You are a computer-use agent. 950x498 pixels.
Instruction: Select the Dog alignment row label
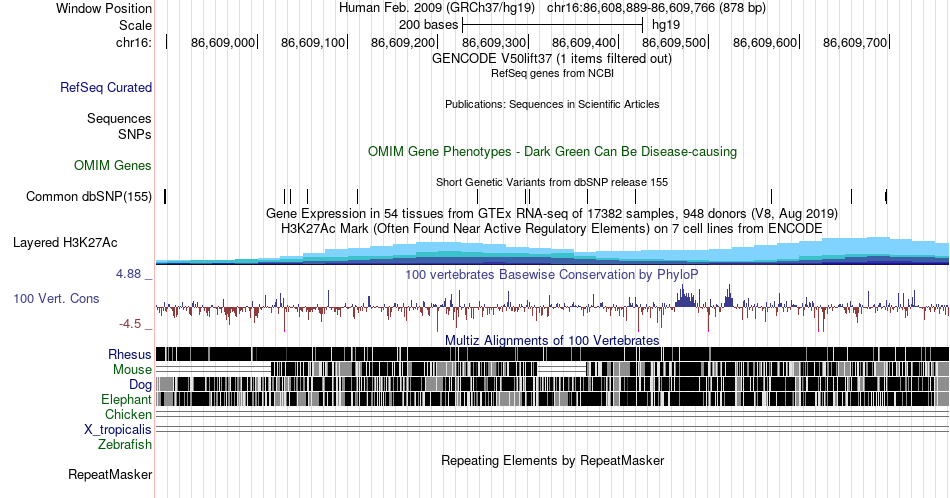[141, 385]
